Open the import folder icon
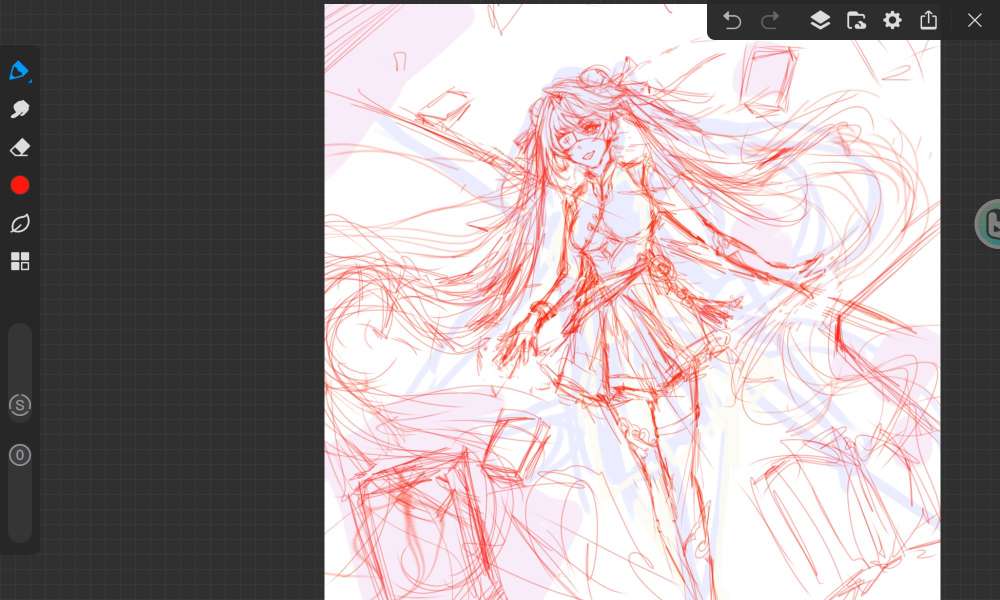Screen dimensions: 1000x600 856,20
